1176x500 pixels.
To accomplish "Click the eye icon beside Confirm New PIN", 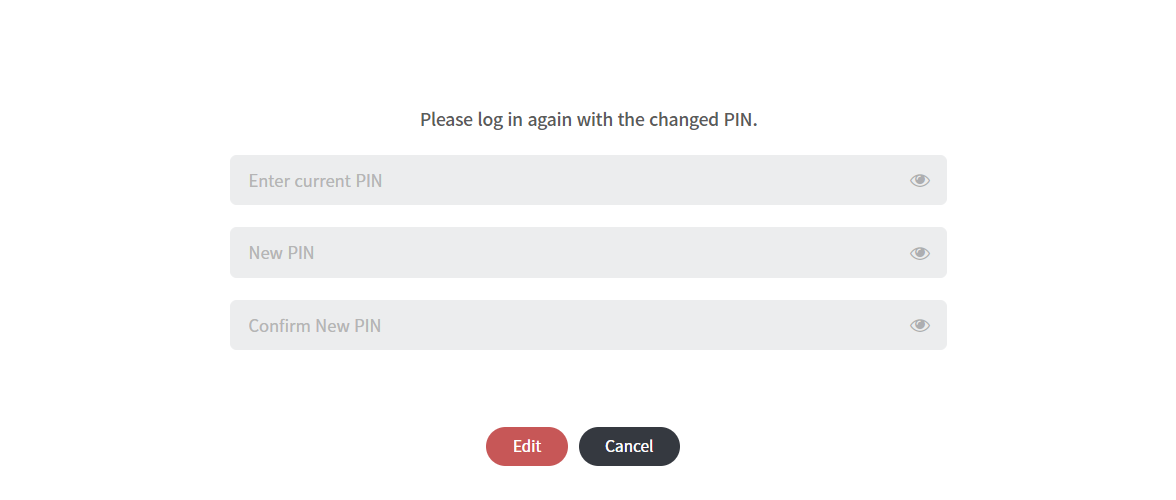I will [920, 325].
